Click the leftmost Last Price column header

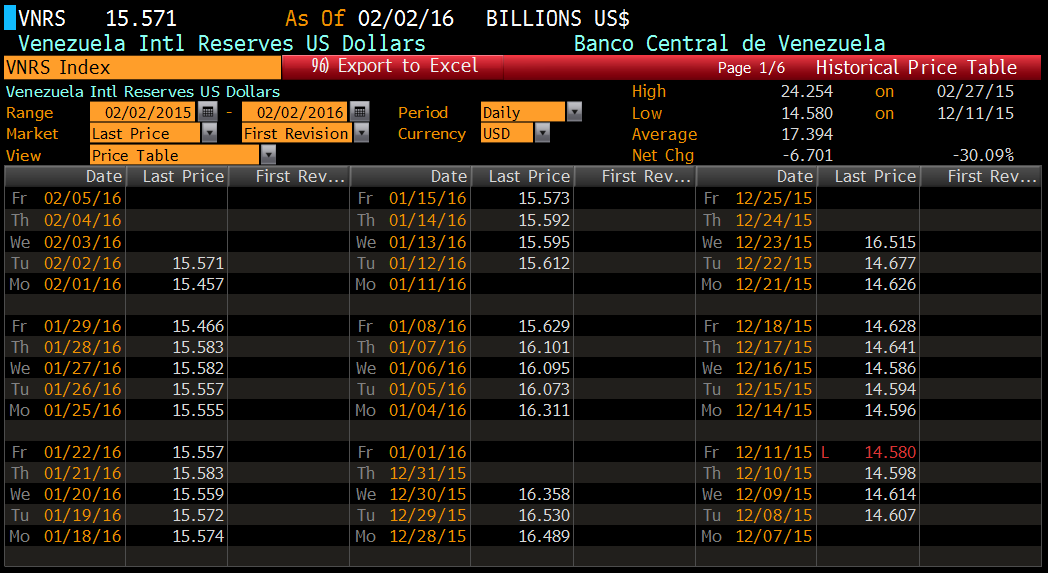click(x=176, y=177)
